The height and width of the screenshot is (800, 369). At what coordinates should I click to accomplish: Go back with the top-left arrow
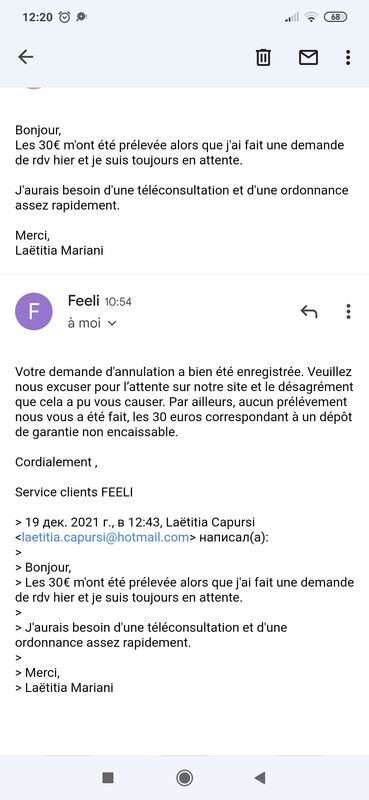(x=26, y=57)
